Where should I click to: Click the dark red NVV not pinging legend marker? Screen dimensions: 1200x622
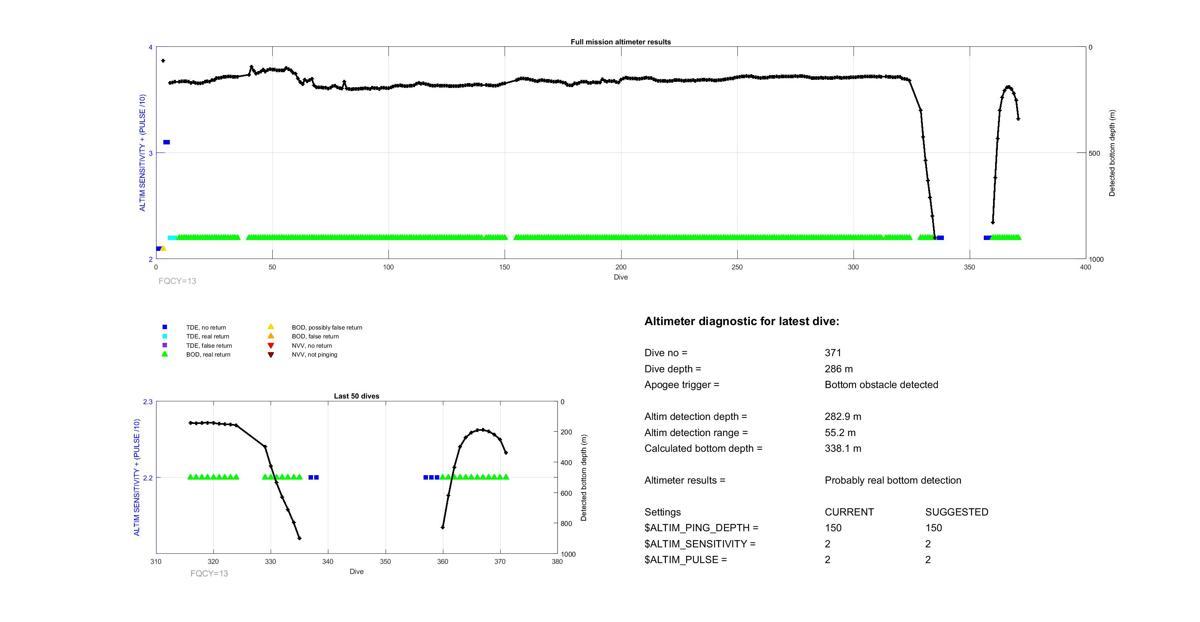[x=270, y=354]
